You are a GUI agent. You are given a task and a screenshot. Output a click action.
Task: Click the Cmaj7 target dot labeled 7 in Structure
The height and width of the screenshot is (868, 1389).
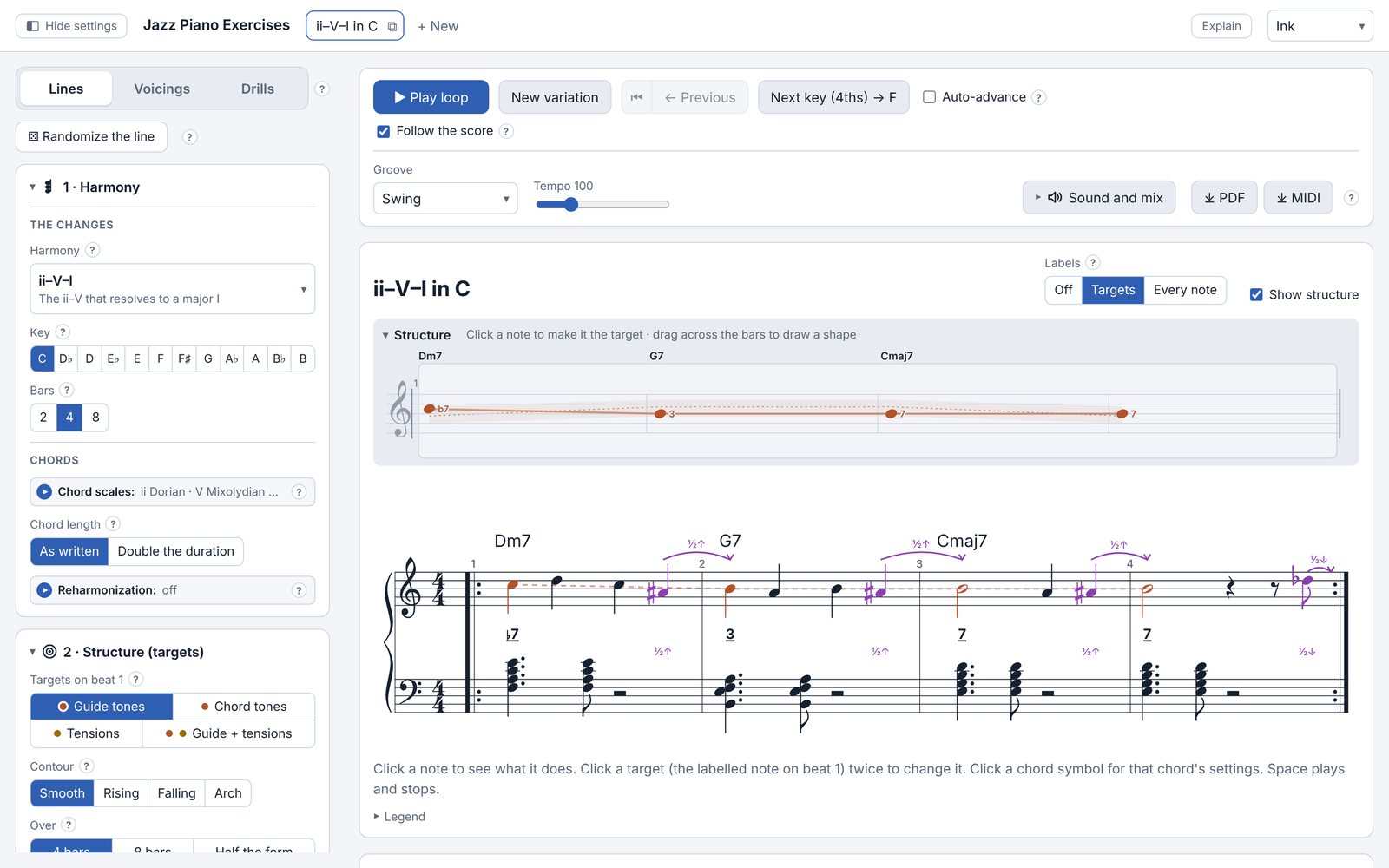[x=891, y=414]
